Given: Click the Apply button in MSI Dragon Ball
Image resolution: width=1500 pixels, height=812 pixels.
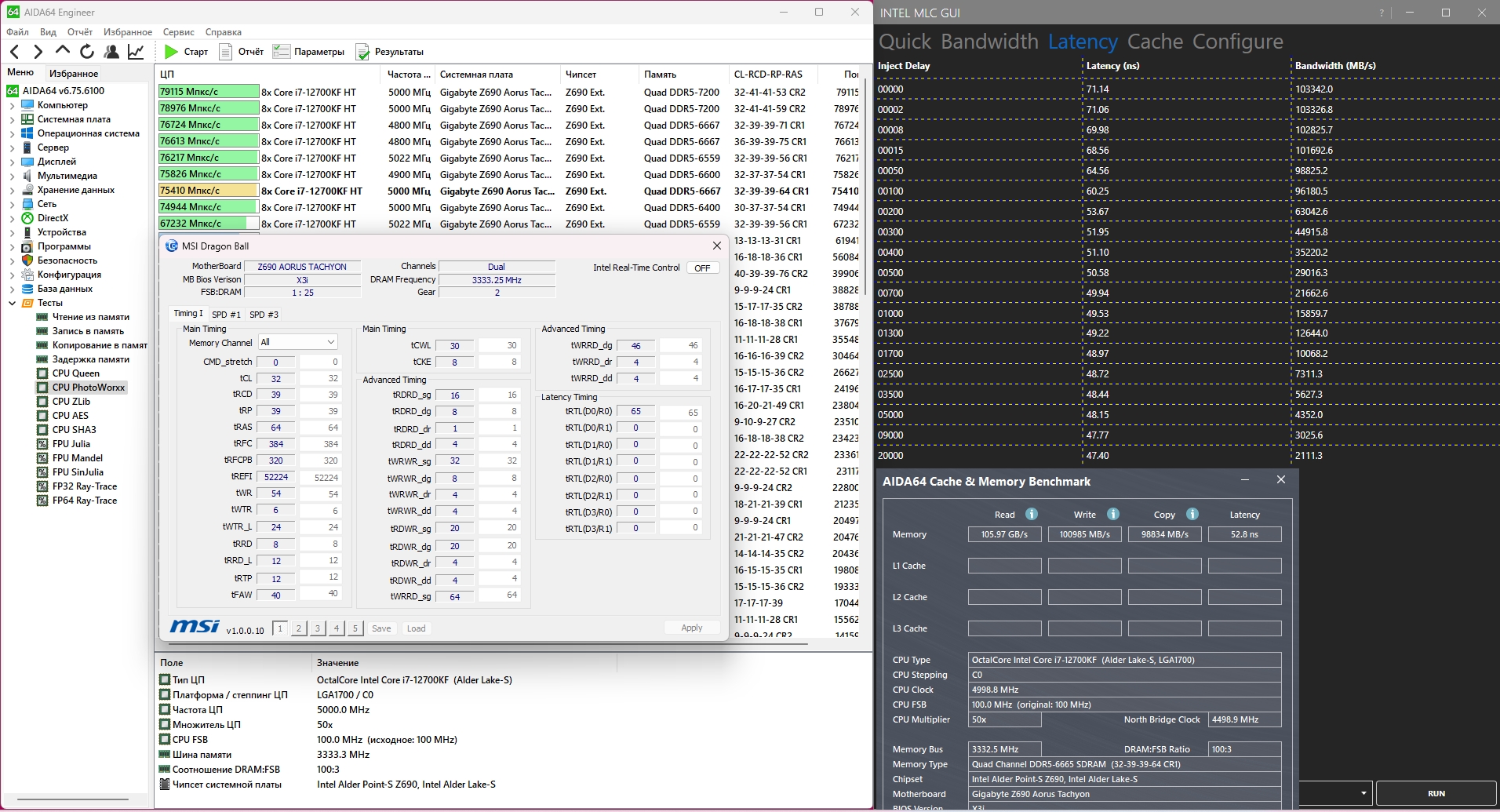Looking at the screenshot, I should tap(691, 628).
